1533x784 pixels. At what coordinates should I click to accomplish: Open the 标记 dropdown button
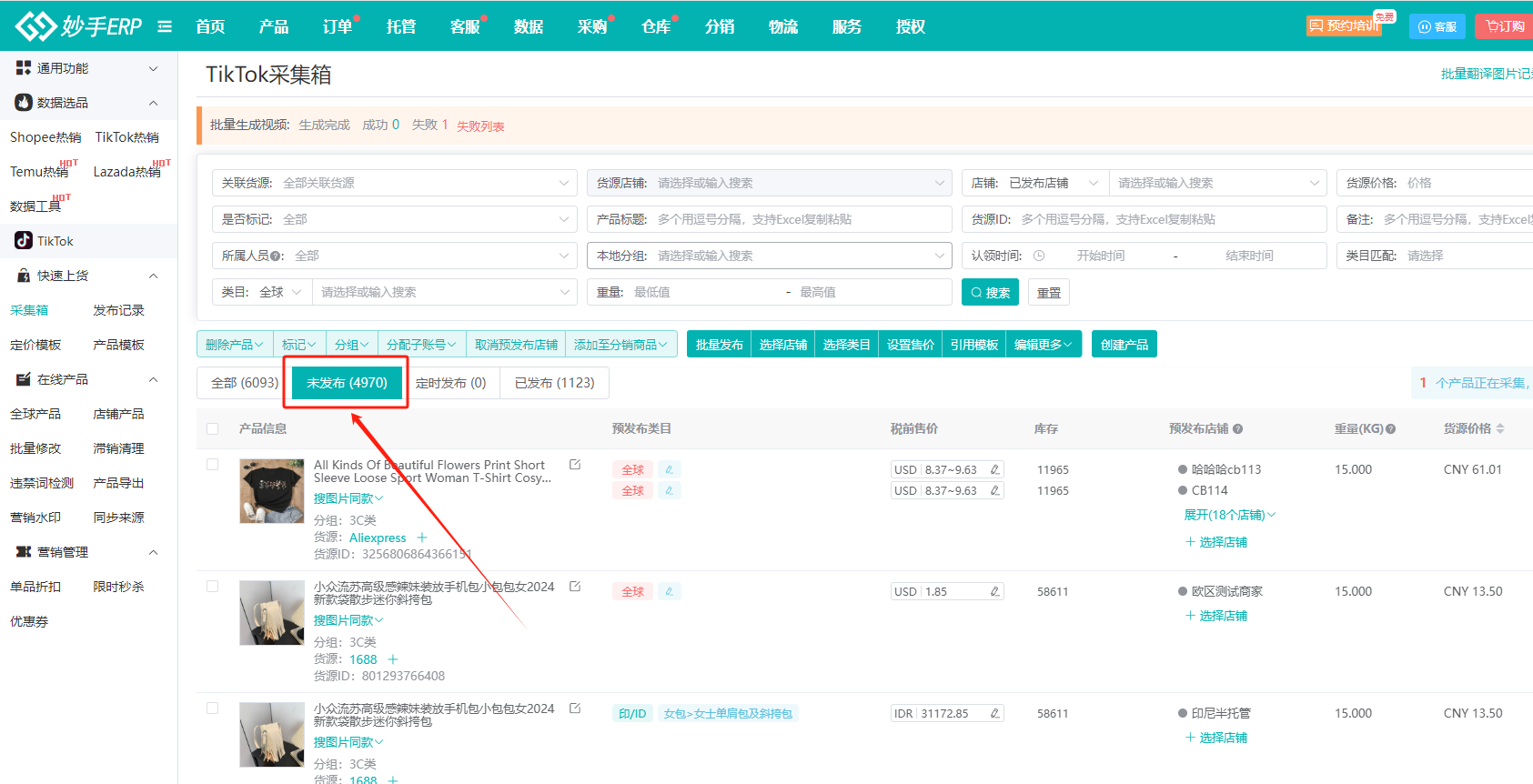click(x=299, y=345)
